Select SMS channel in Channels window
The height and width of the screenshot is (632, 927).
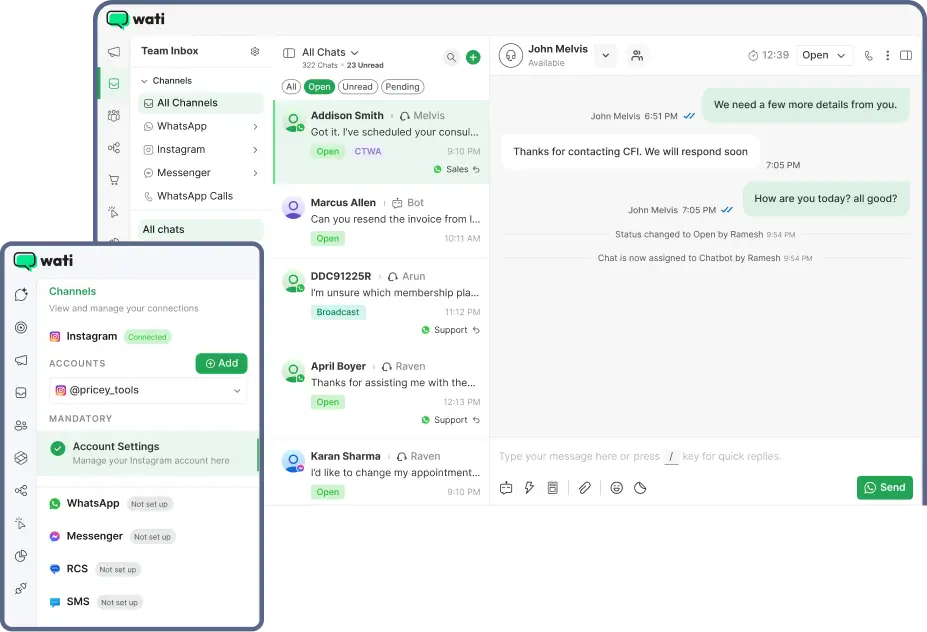[x=96, y=602]
